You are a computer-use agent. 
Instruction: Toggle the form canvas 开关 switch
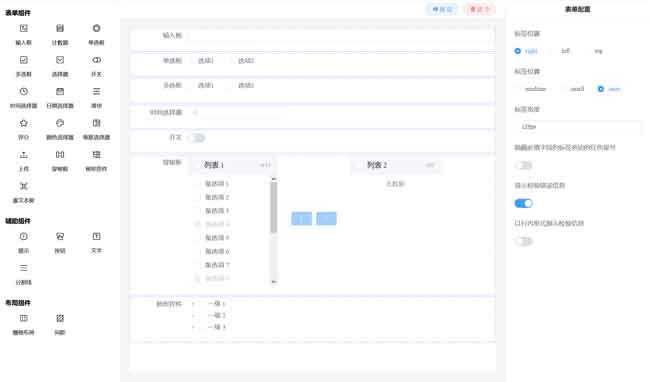(x=197, y=138)
